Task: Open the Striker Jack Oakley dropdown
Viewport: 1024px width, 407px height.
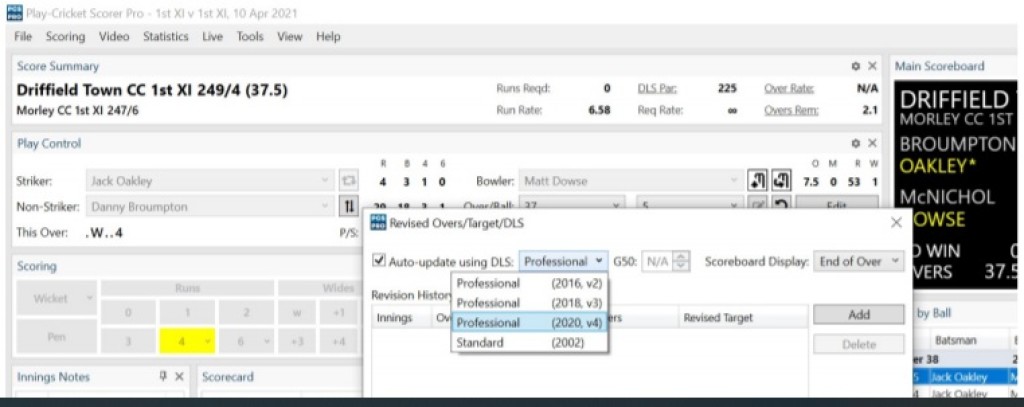Action: [x=210, y=181]
